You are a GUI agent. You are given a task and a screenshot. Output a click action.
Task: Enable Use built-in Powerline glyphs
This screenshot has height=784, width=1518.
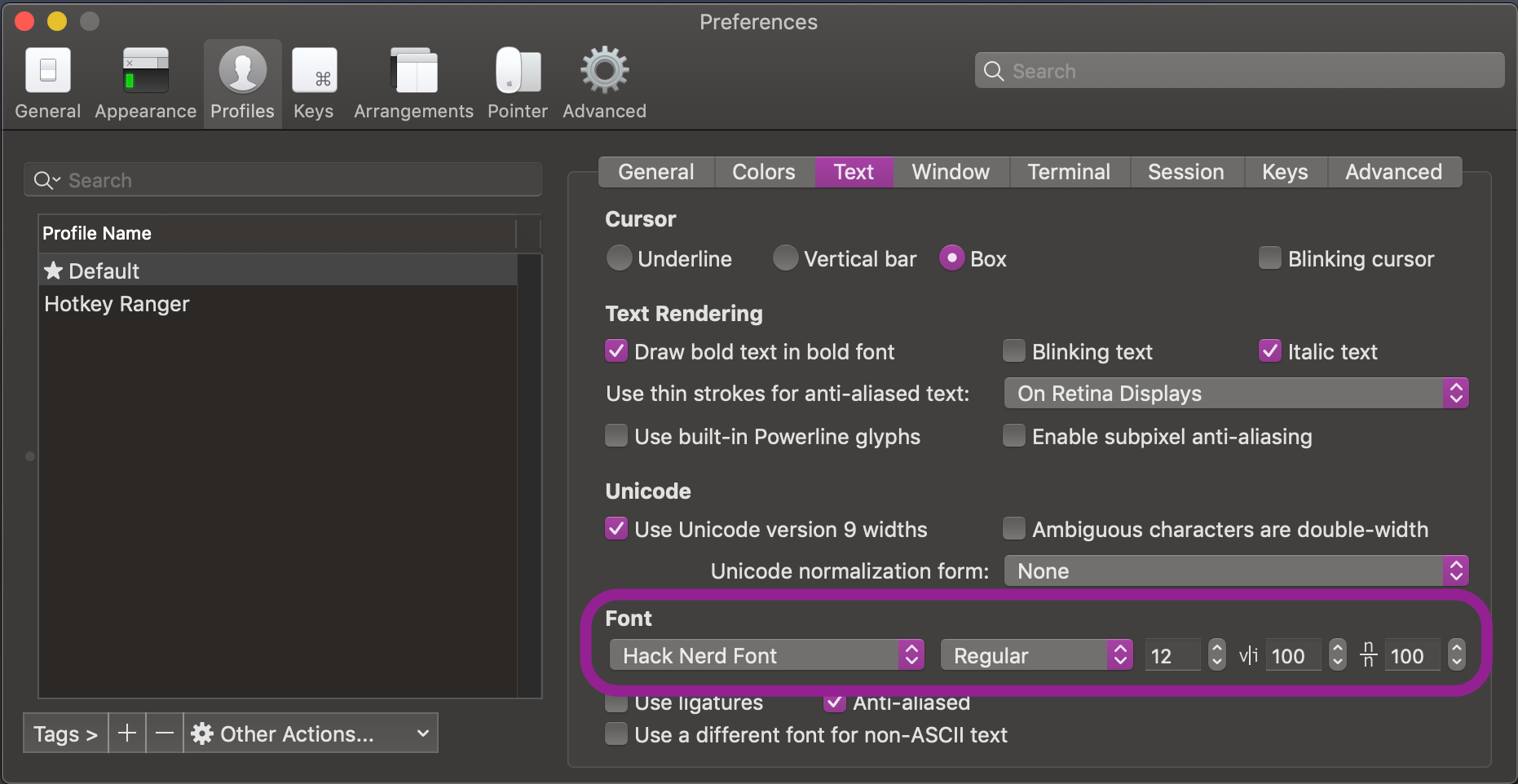click(616, 436)
